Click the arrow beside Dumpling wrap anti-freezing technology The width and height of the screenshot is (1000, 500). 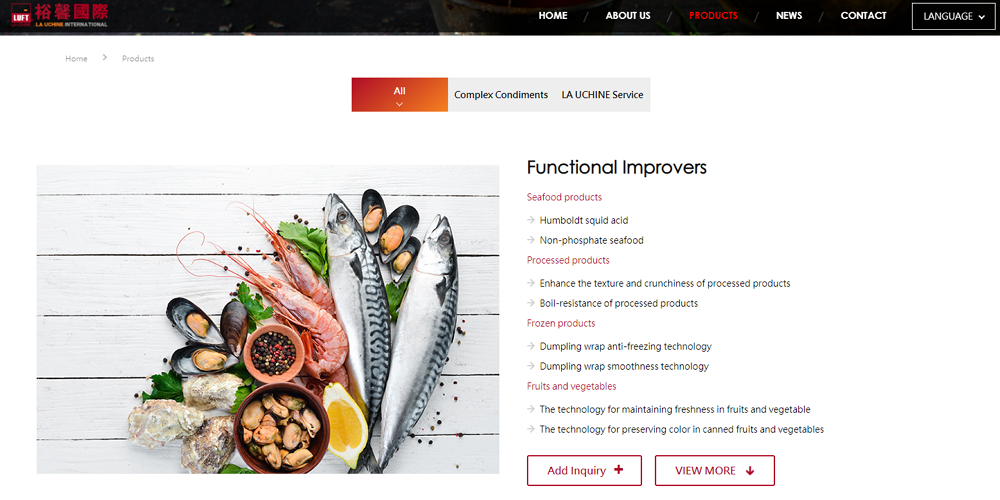pos(531,346)
